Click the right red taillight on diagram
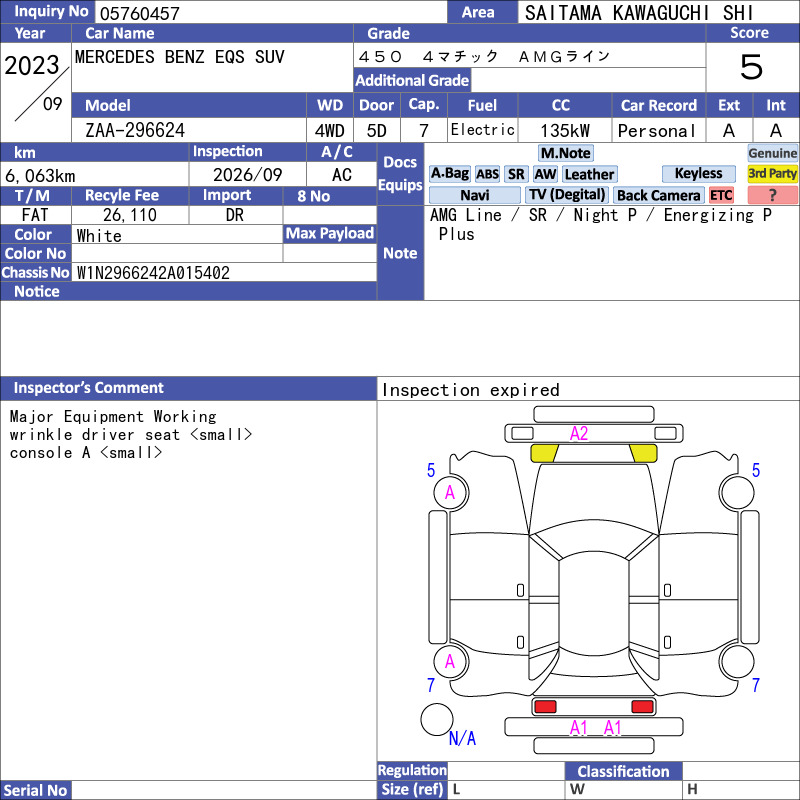This screenshot has width=800, height=800. (642, 707)
